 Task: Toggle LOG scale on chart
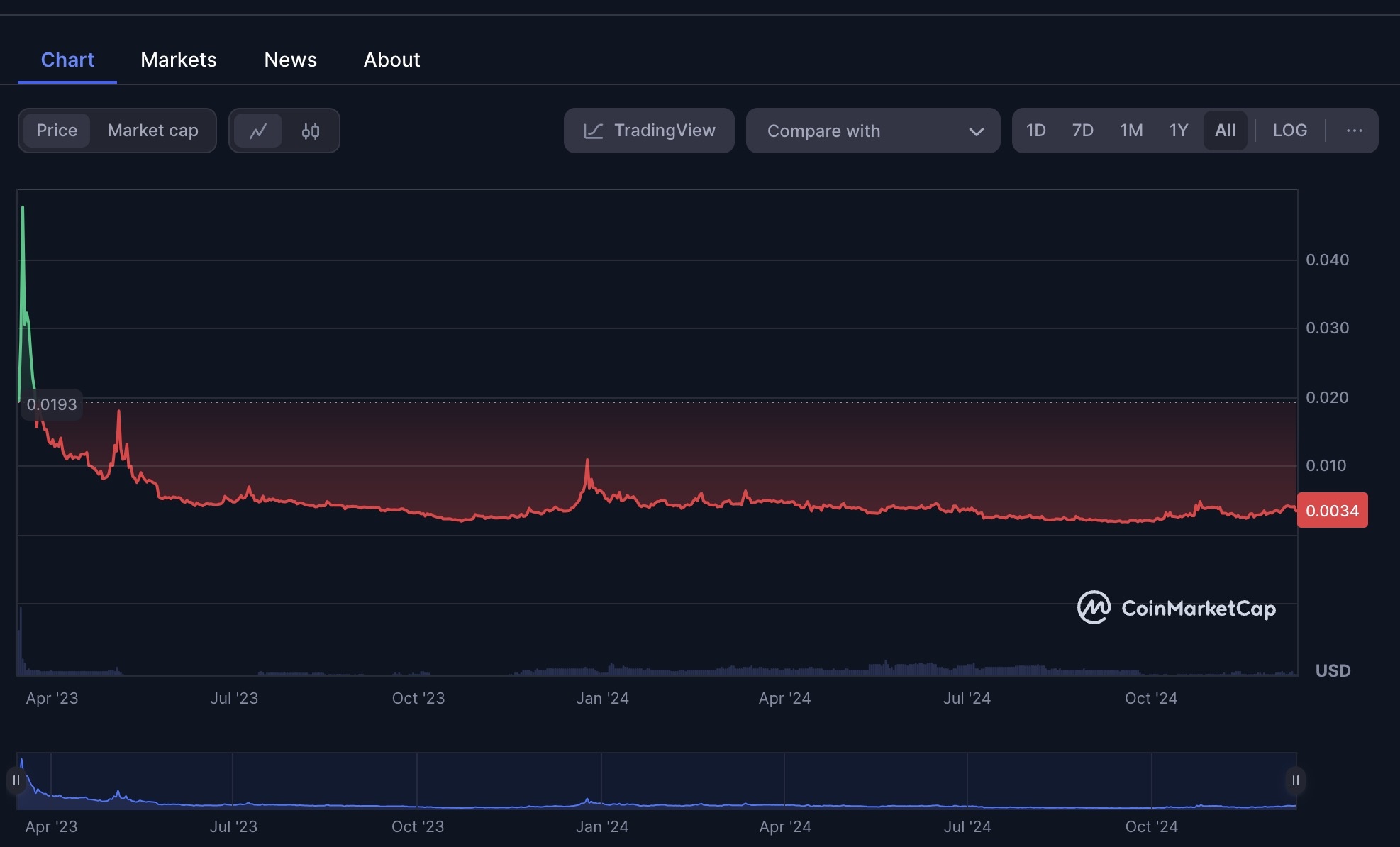[x=1289, y=131]
